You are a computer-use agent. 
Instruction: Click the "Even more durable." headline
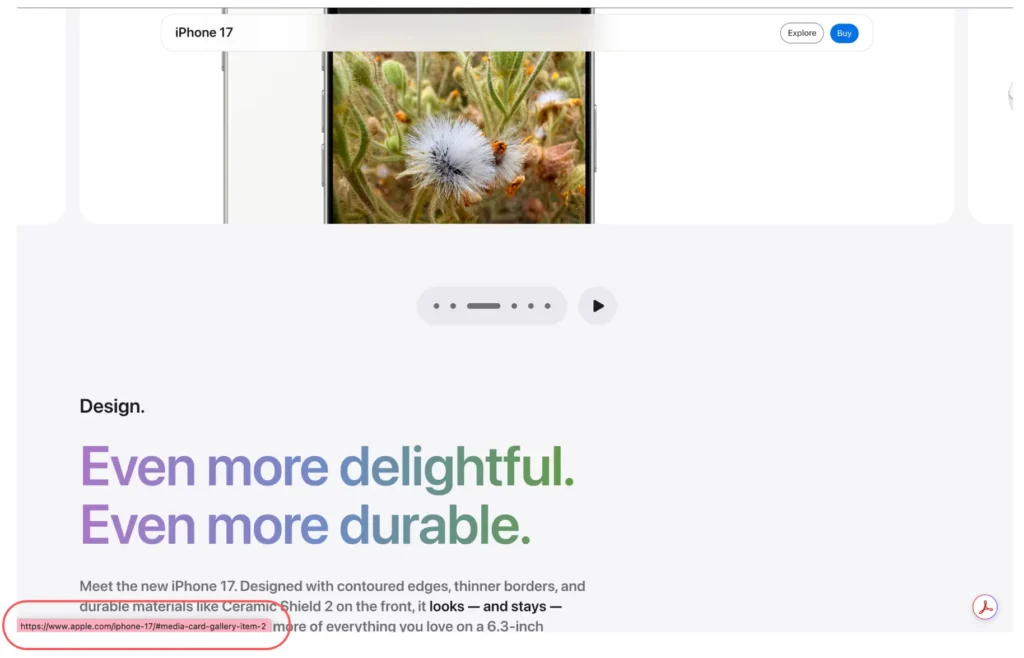point(305,525)
